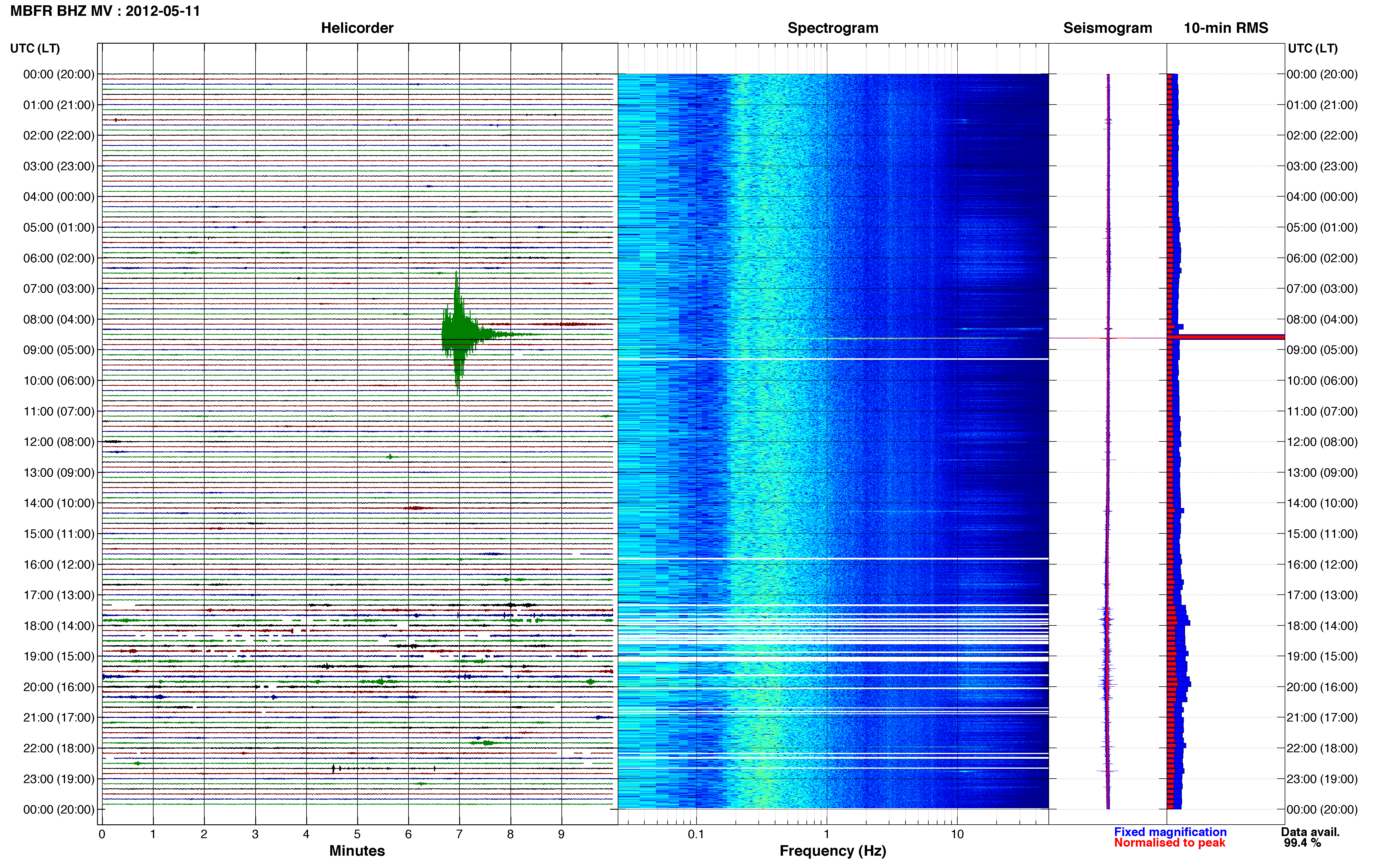The height and width of the screenshot is (868, 1389).
Task: Click the Helicorder panel heading
Action: click(357, 28)
